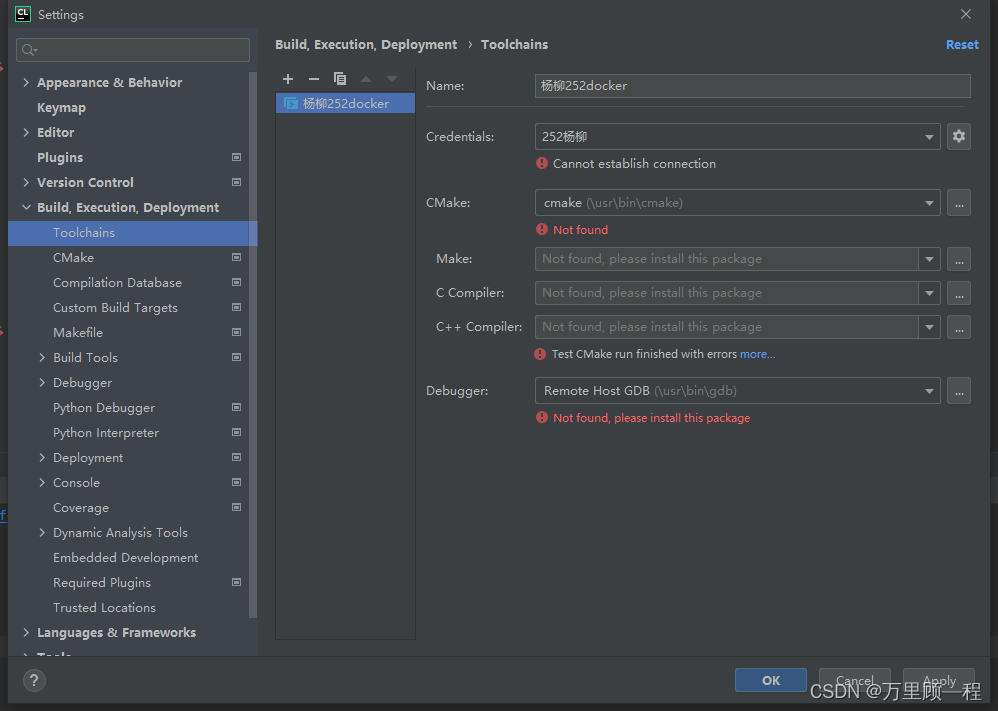The width and height of the screenshot is (998, 711).
Task: Browse for the CMake path with the ellipsis button
Action: [x=959, y=202]
